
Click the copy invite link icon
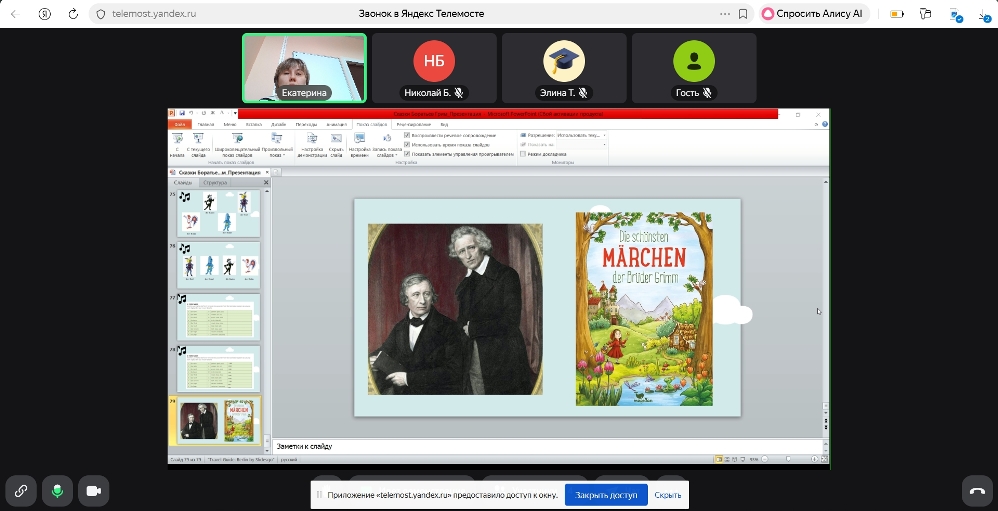pos(21,490)
